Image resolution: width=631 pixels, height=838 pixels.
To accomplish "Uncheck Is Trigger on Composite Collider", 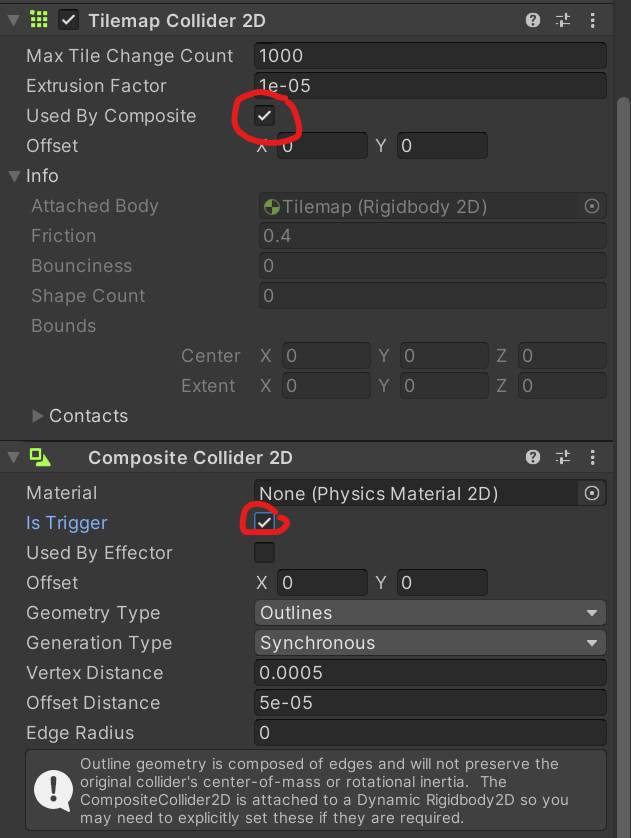I will tap(264, 523).
